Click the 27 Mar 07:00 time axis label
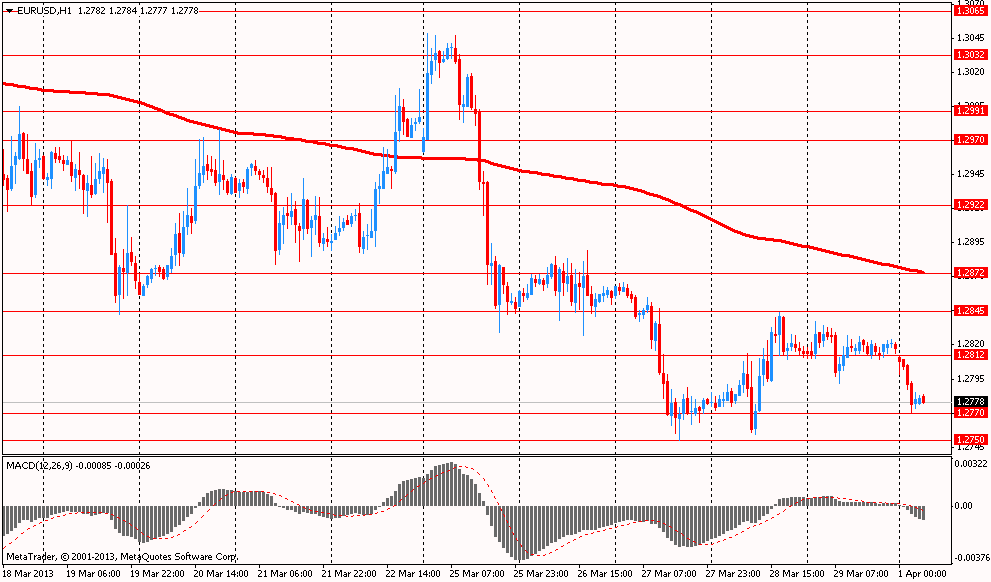This screenshot has height=582, width=991. coord(669,574)
